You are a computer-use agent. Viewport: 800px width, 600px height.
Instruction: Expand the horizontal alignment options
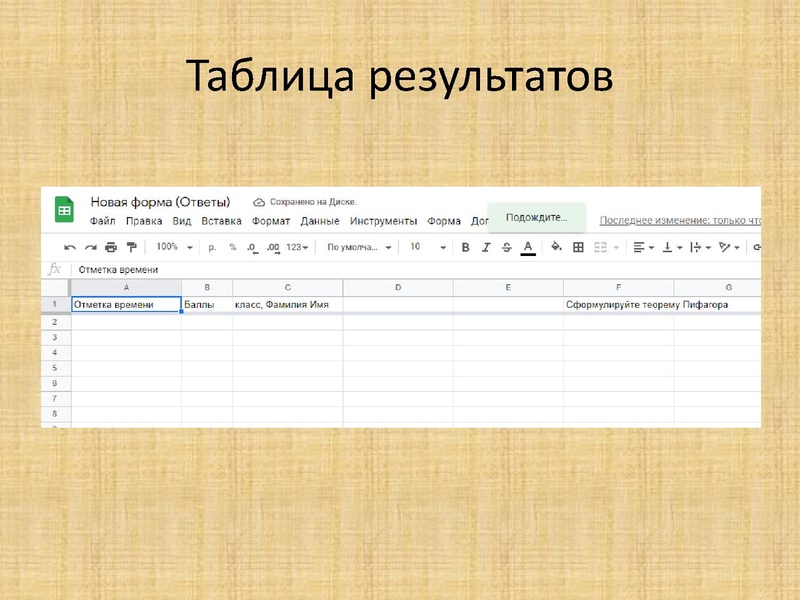click(x=651, y=247)
